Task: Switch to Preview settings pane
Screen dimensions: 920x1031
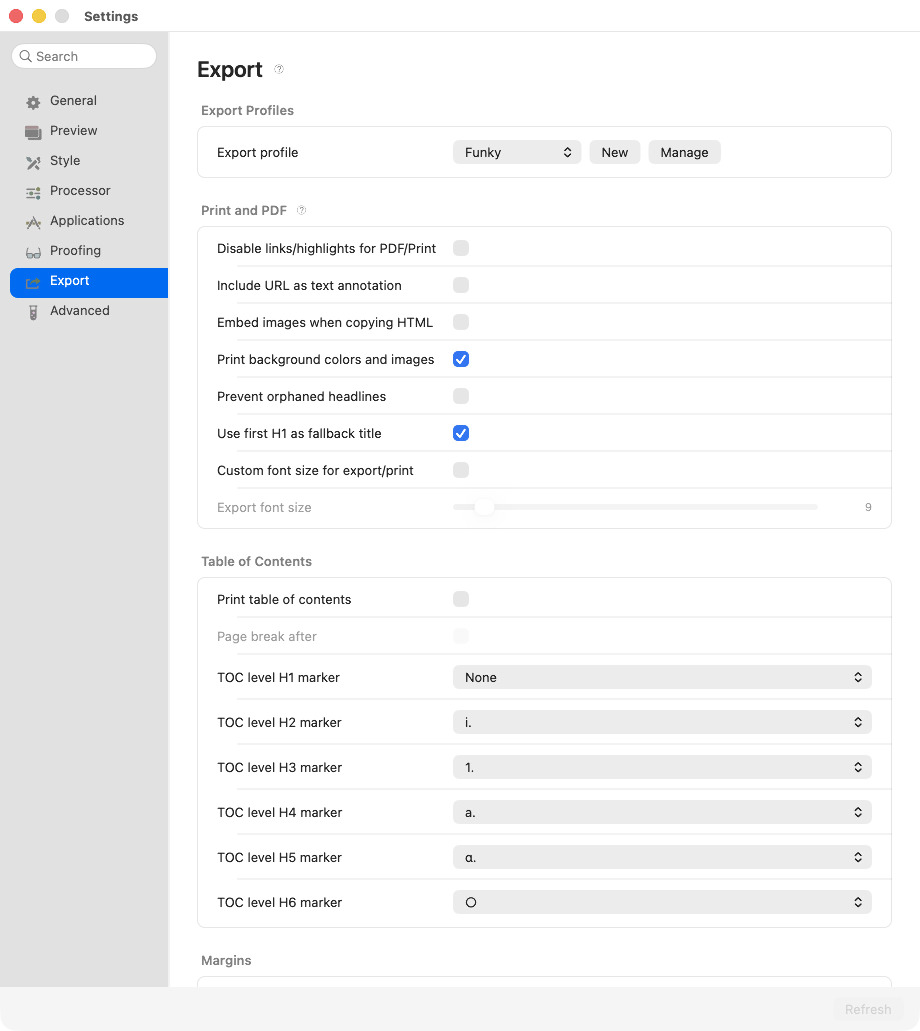Action: click(89, 131)
